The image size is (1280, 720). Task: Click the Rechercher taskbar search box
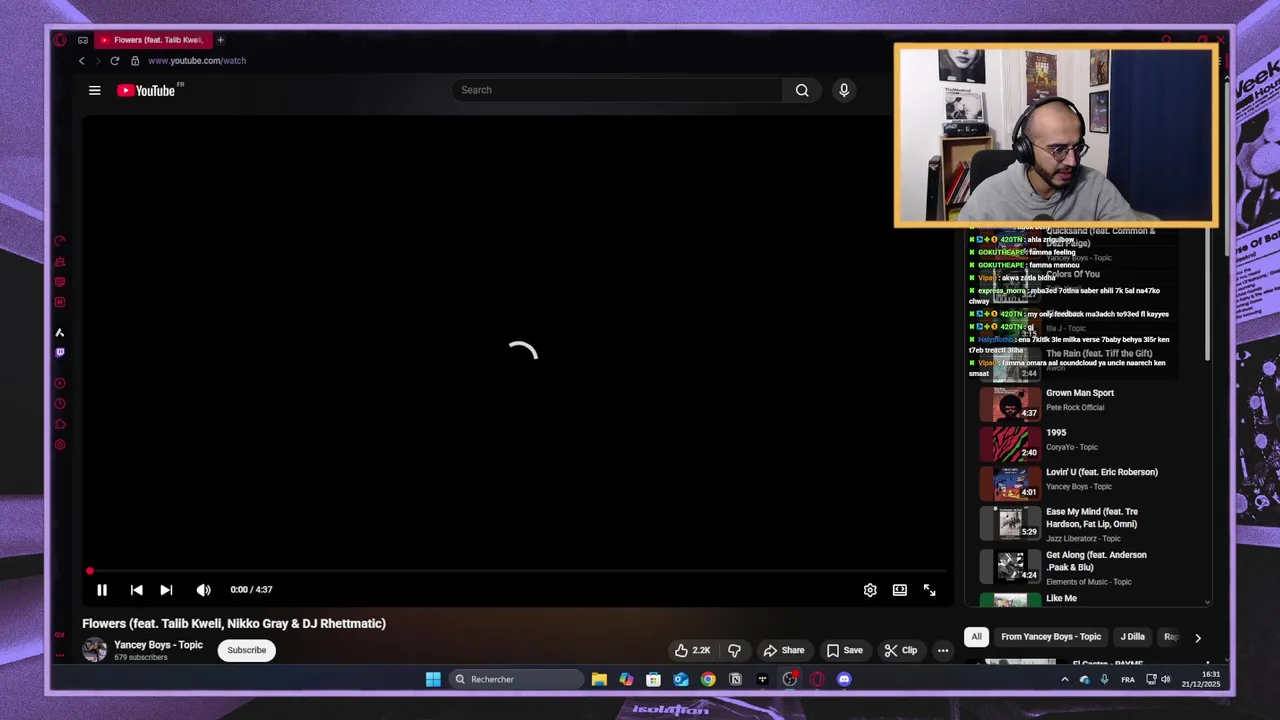[x=516, y=680]
